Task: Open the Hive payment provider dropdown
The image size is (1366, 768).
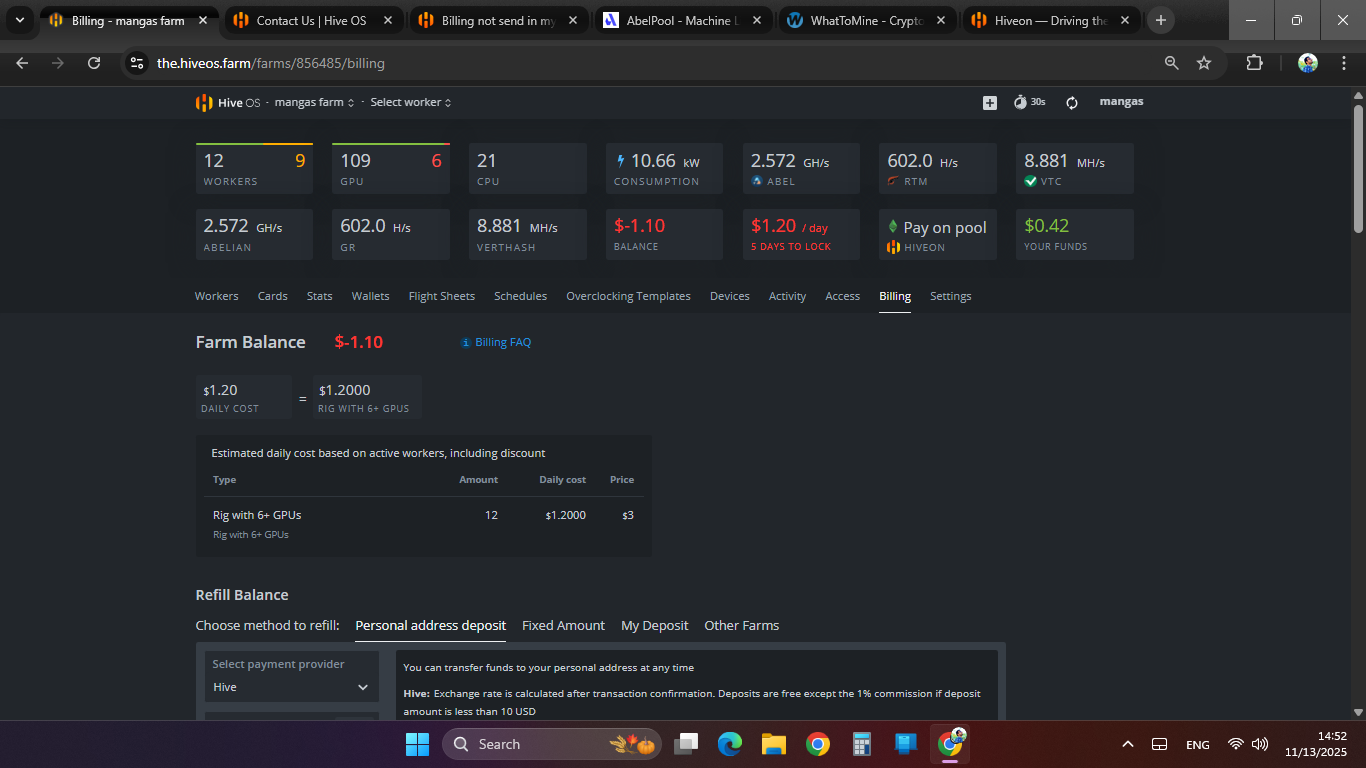Action: coord(291,687)
